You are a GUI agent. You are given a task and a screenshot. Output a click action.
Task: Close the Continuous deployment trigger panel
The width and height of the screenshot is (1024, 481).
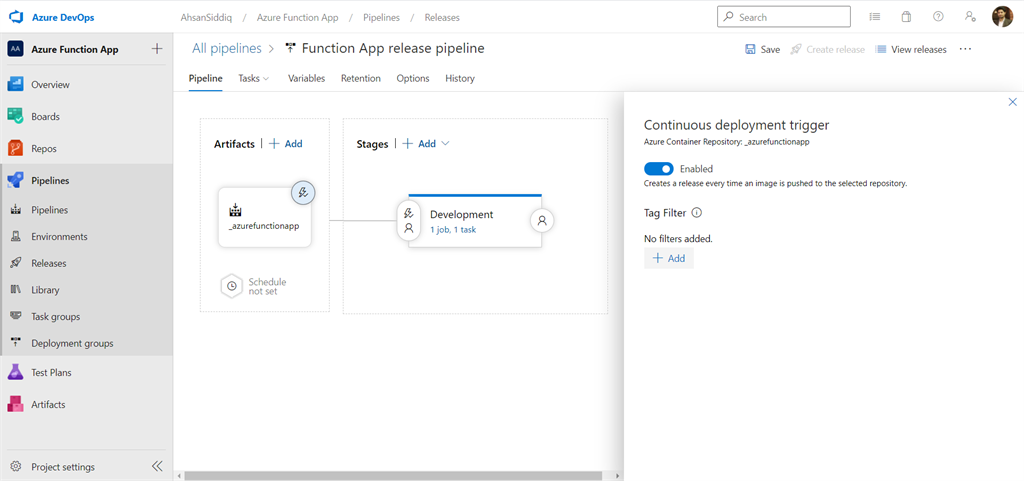1013,102
